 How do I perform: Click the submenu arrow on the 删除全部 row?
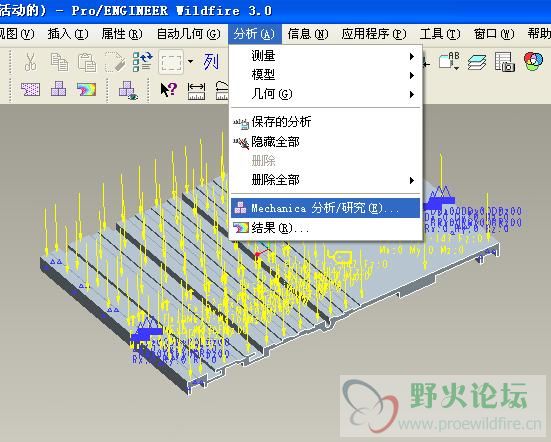coord(412,181)
